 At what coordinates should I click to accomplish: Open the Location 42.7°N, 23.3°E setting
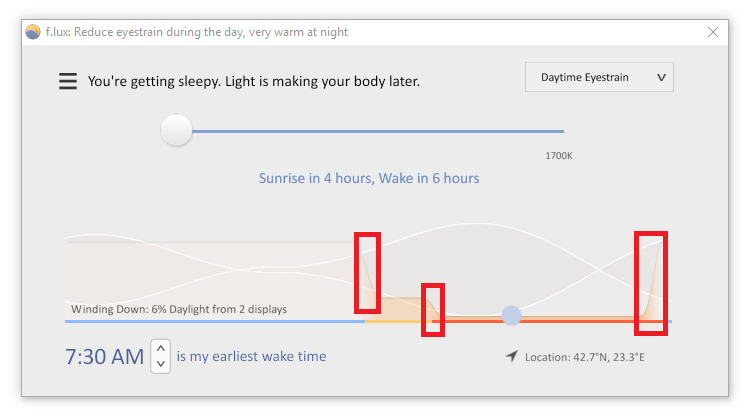[x=585, y=357]
